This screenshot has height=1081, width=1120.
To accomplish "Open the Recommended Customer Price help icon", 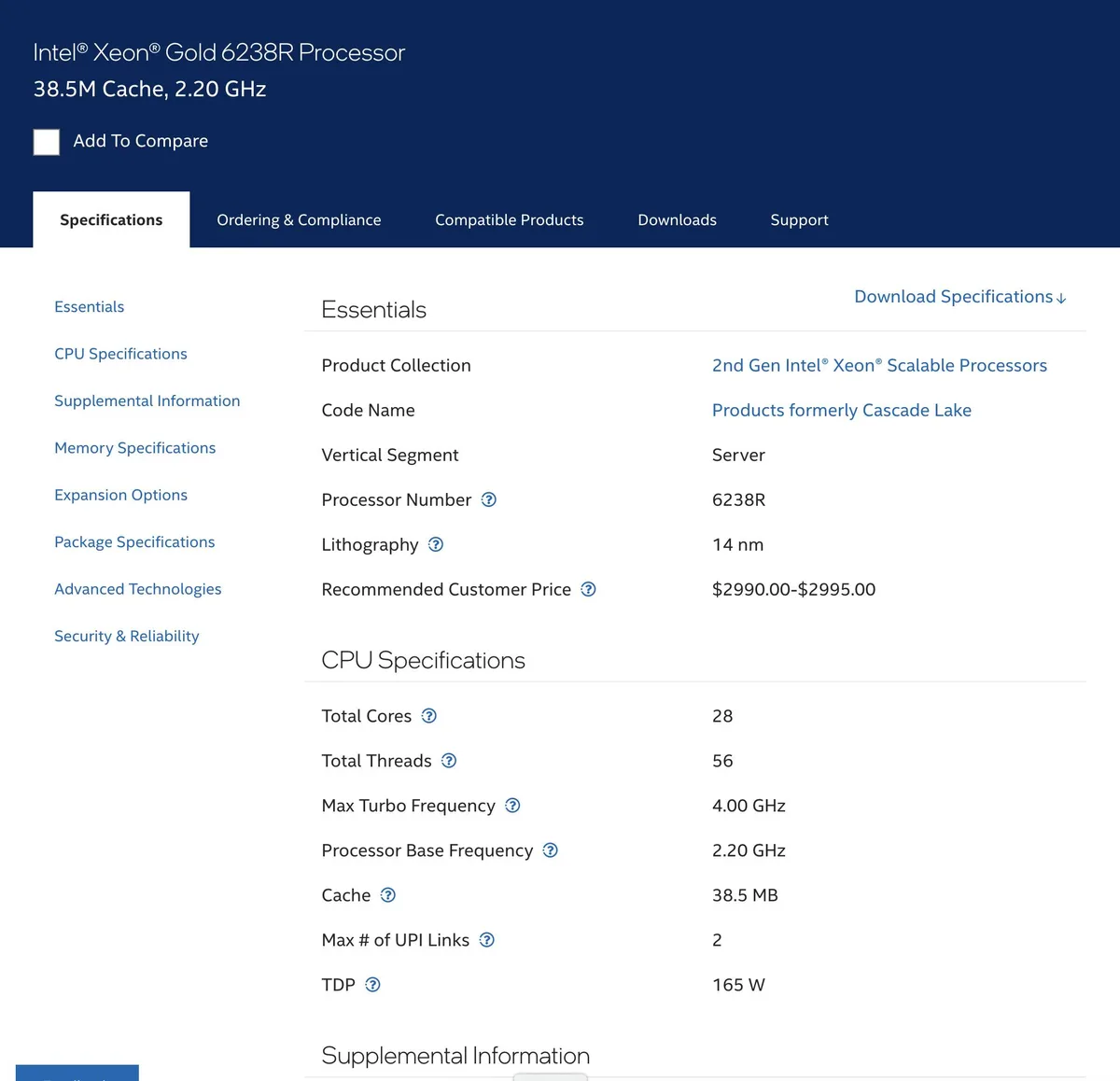I will (x=588, y=589).
